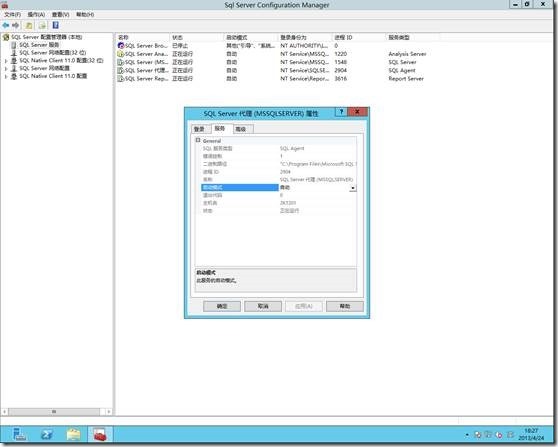Click the SQL Server 代理 service row icon
Image resolution: width=558 pixels, height=447 pixels.
[121, 70]
